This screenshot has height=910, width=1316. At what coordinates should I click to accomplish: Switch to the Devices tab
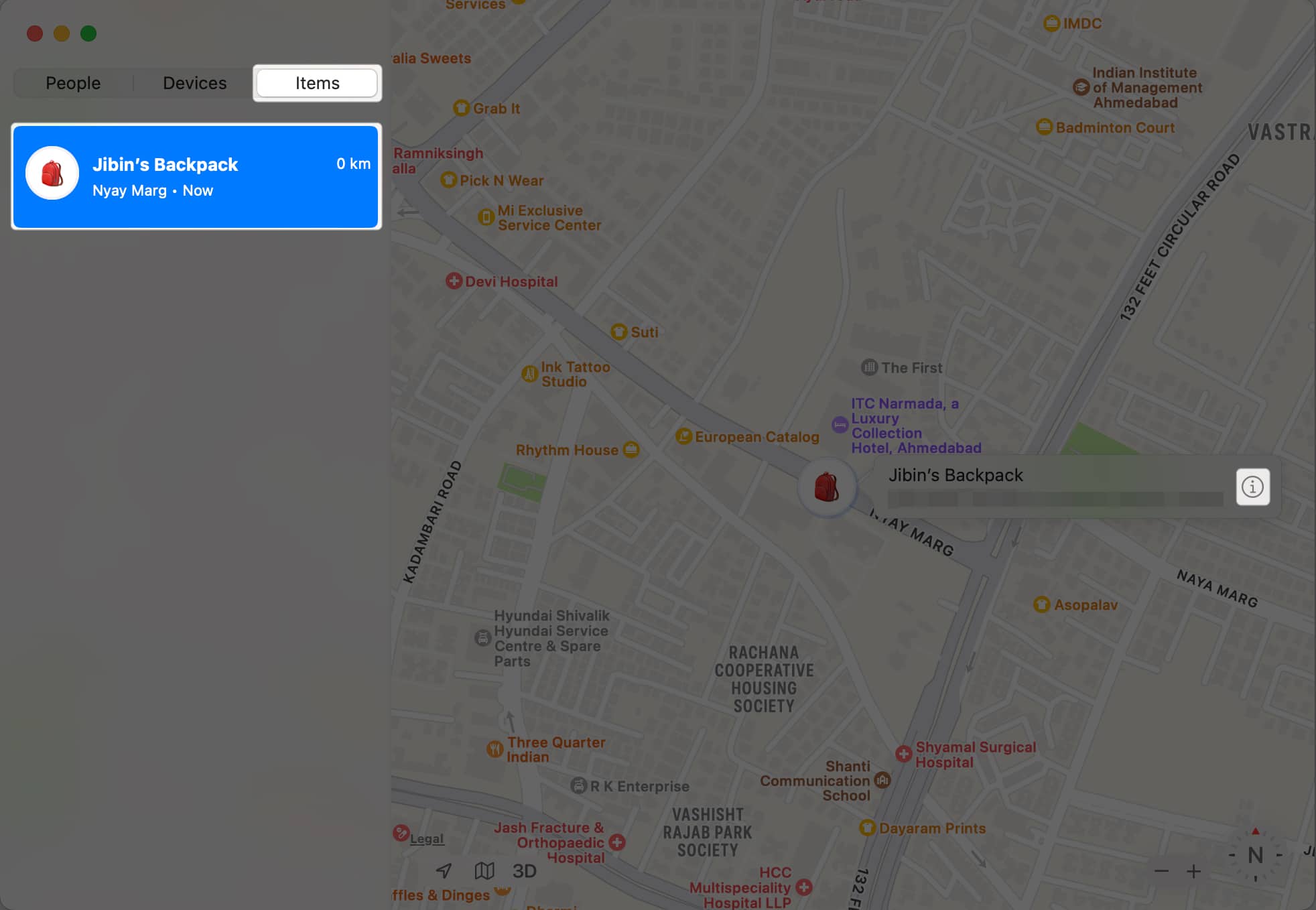coord(194,83)
